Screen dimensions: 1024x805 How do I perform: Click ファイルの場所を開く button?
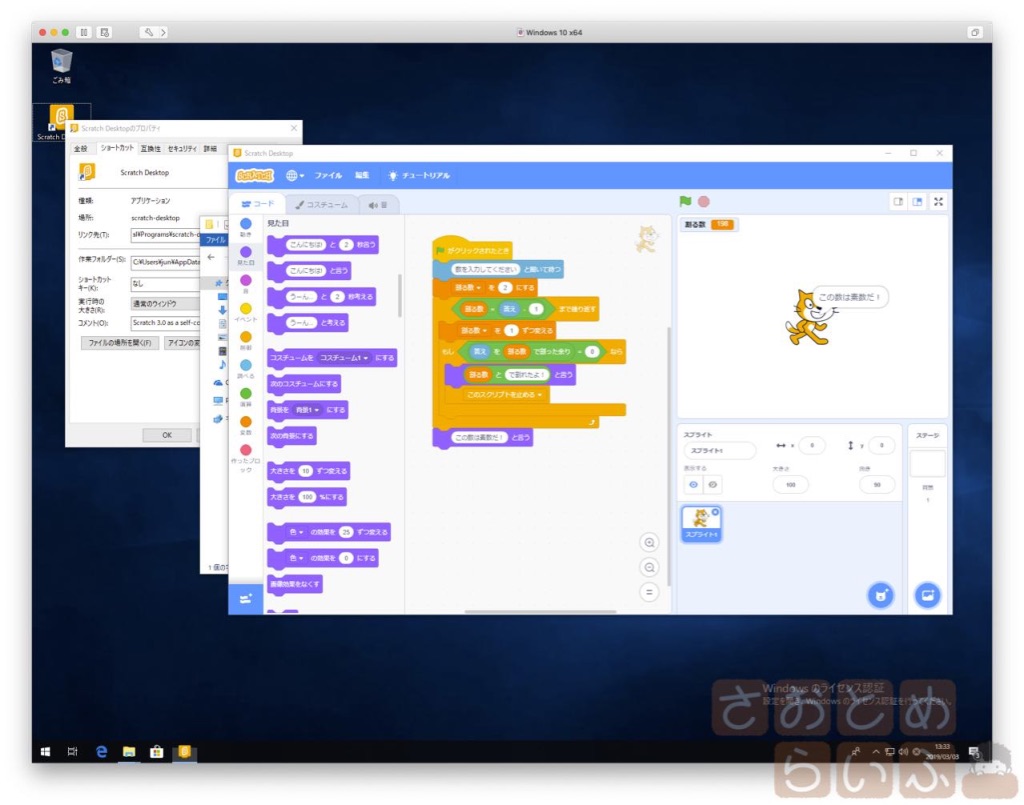[120, 343]
